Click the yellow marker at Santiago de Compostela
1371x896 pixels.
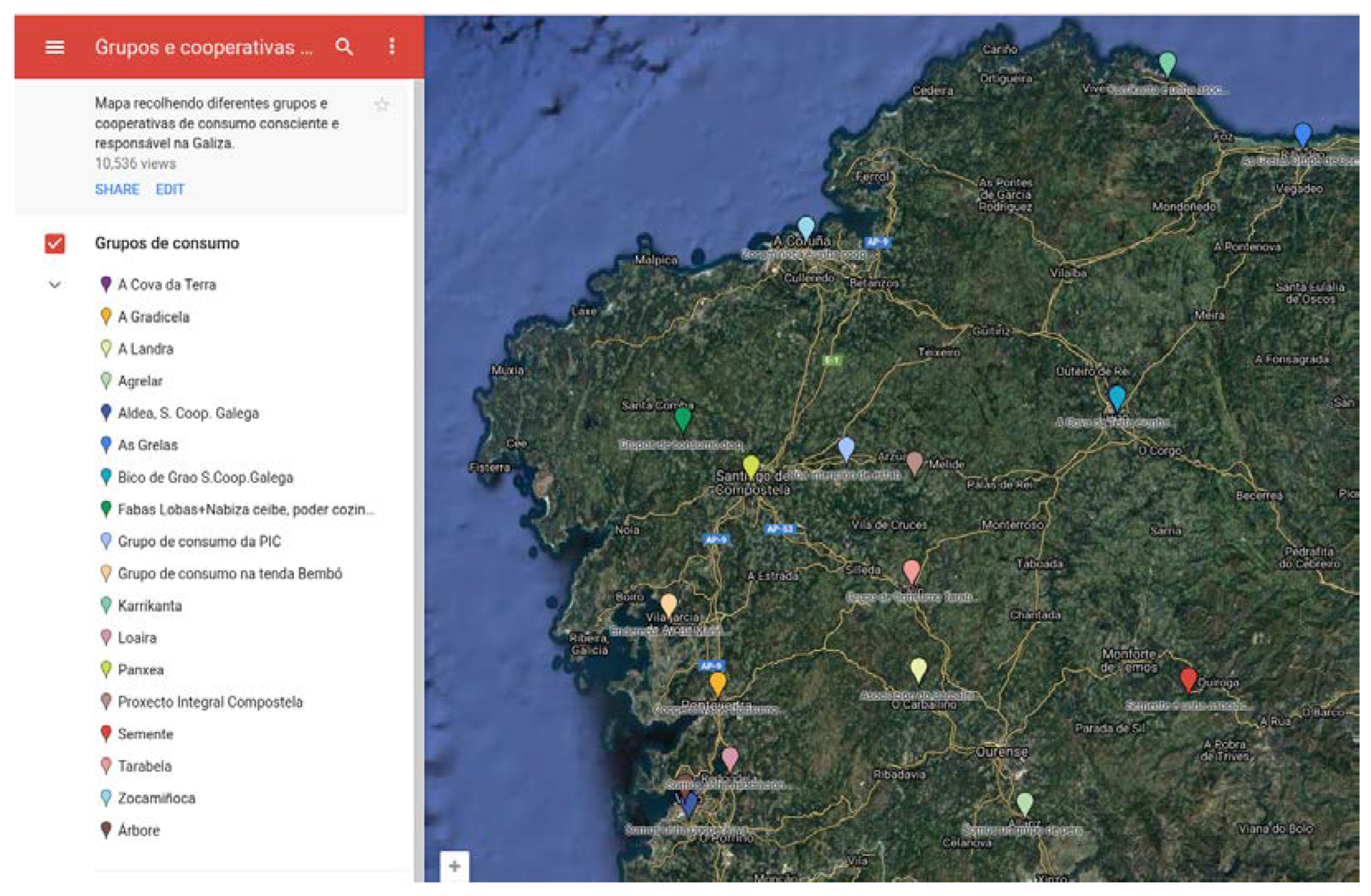click(750, 466)
